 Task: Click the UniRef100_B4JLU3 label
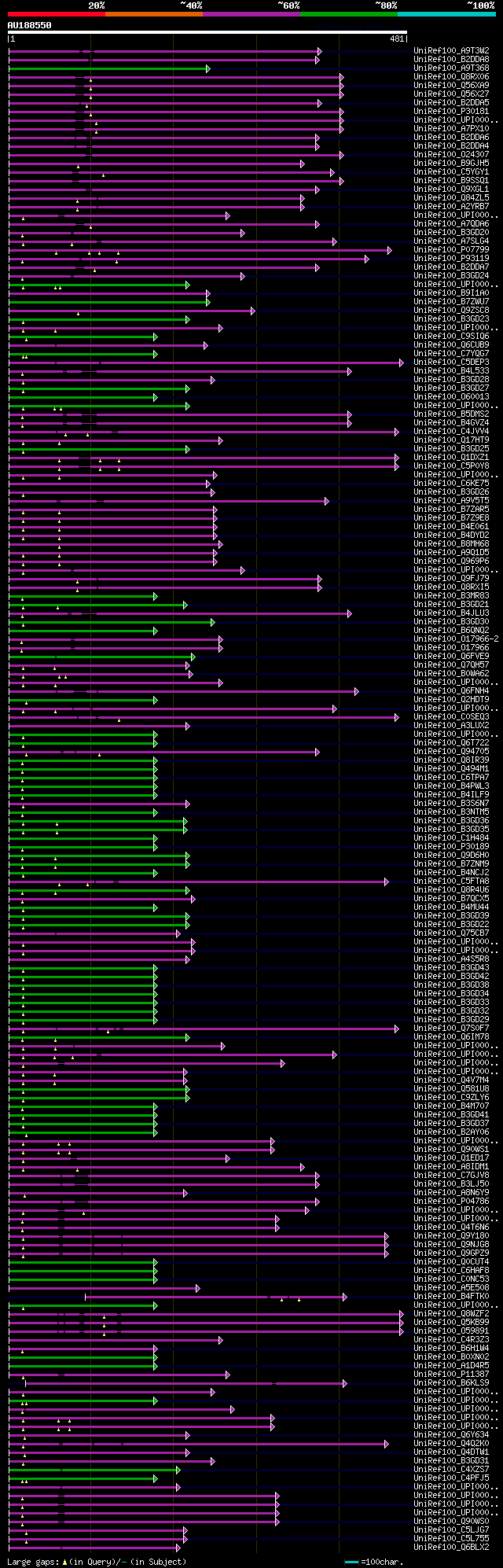click(x=451, y=613)
